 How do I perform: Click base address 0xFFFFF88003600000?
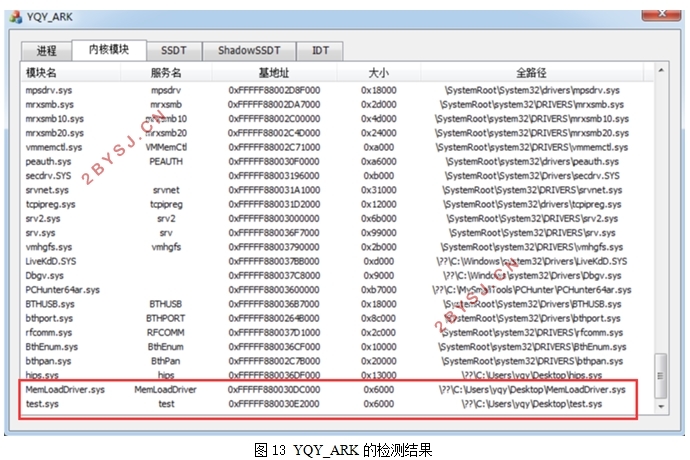[x=274, y=290]
